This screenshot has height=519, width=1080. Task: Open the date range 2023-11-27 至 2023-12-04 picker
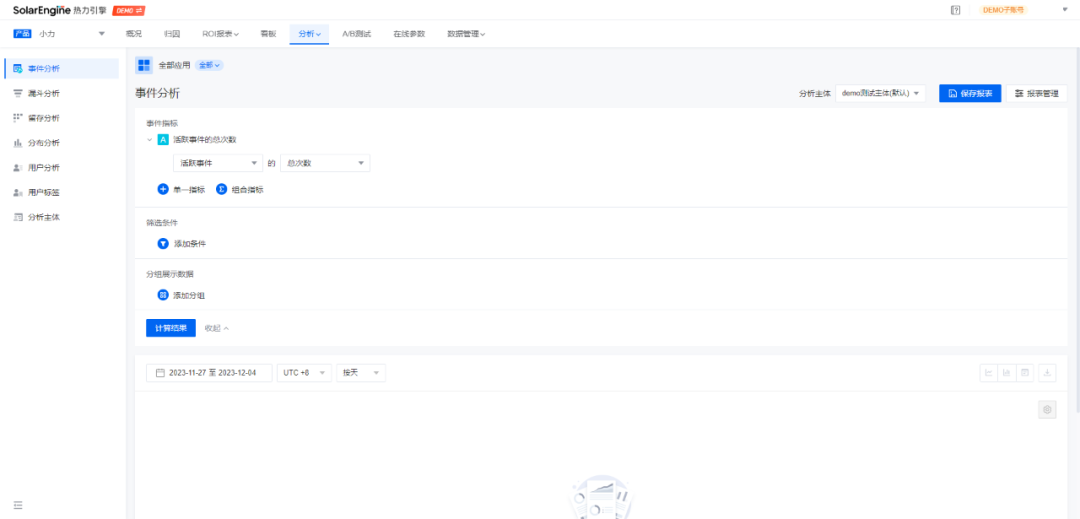pos(209,372)
